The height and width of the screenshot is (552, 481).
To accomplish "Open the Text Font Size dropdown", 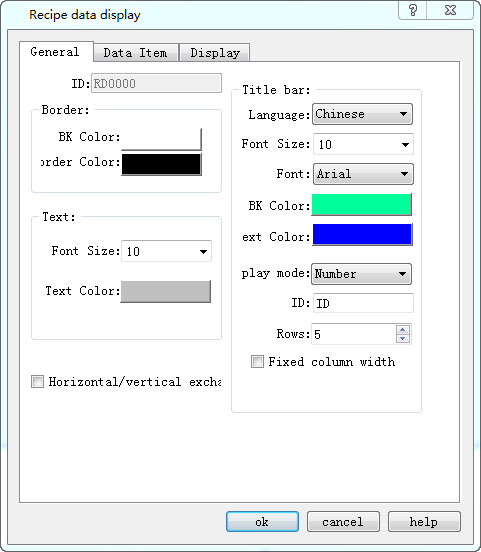I will tap(166, 251).
